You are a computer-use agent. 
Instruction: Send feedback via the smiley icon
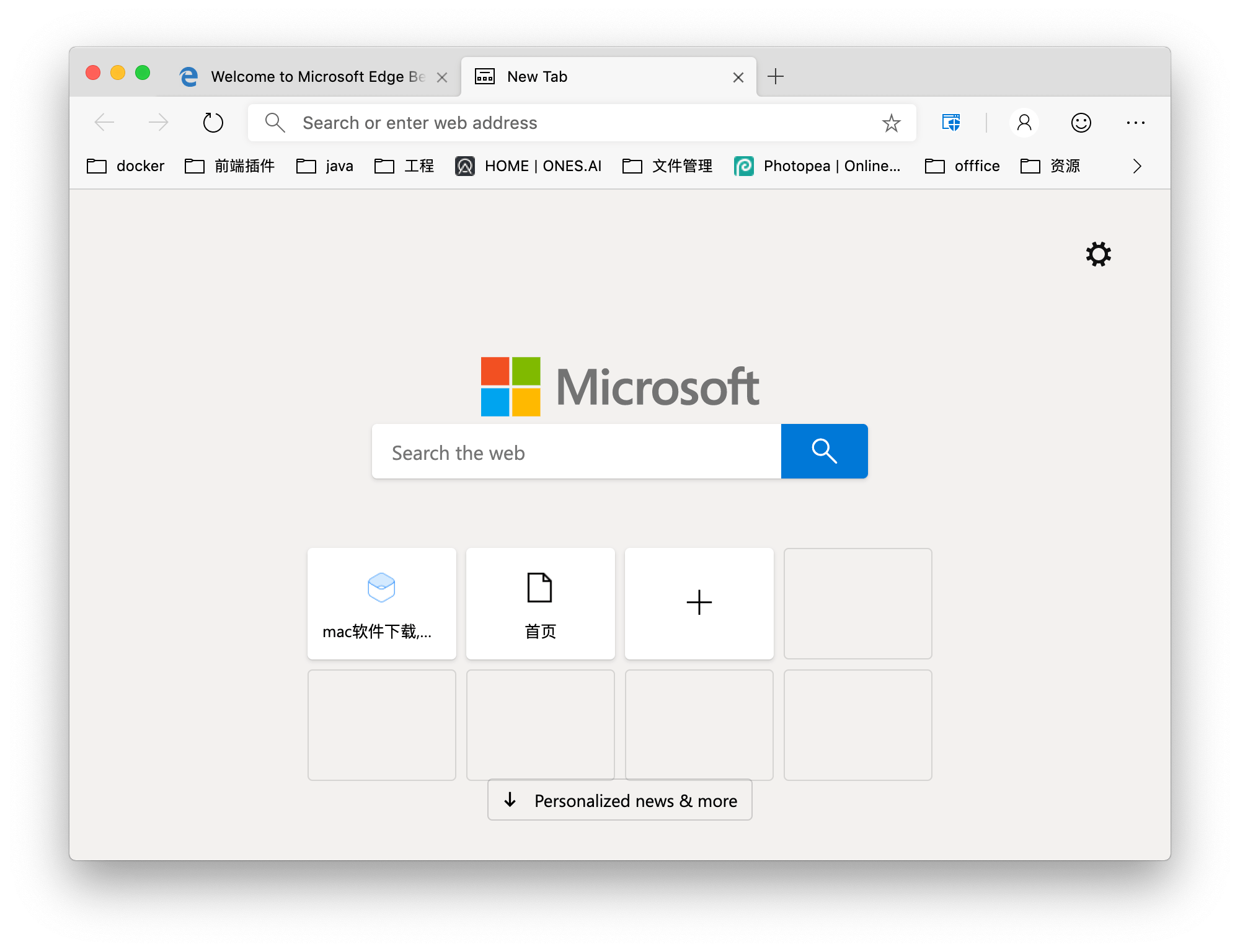tap(1080, 122)
